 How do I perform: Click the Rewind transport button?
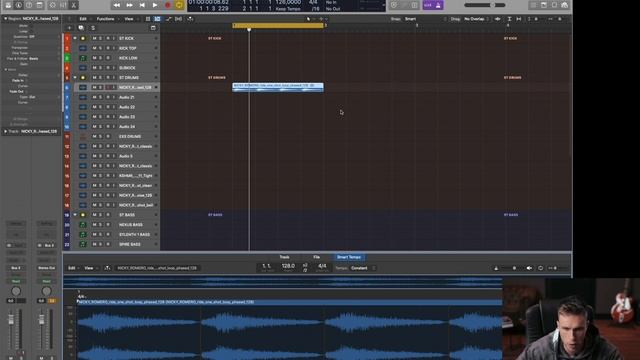pyautogui.click(x=117, y=5)
